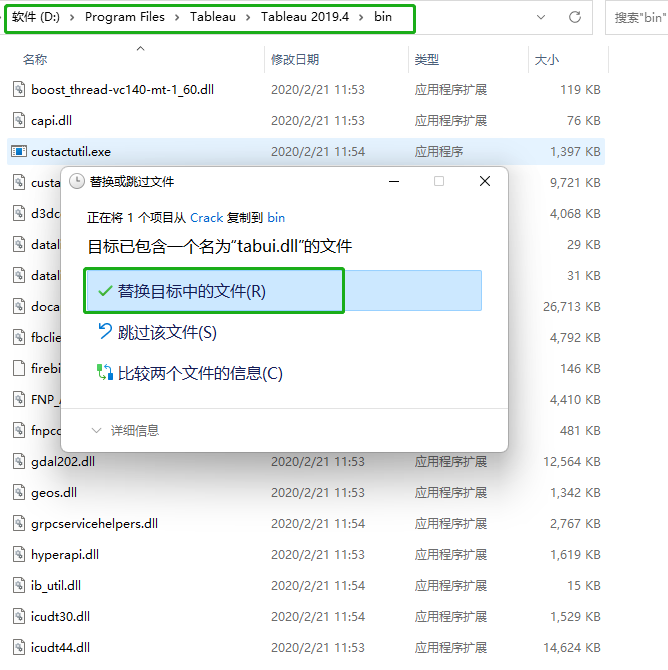Choose 替换目标中的文件(R)
Screen dimensions: 668x670
[x=284, y=291]
